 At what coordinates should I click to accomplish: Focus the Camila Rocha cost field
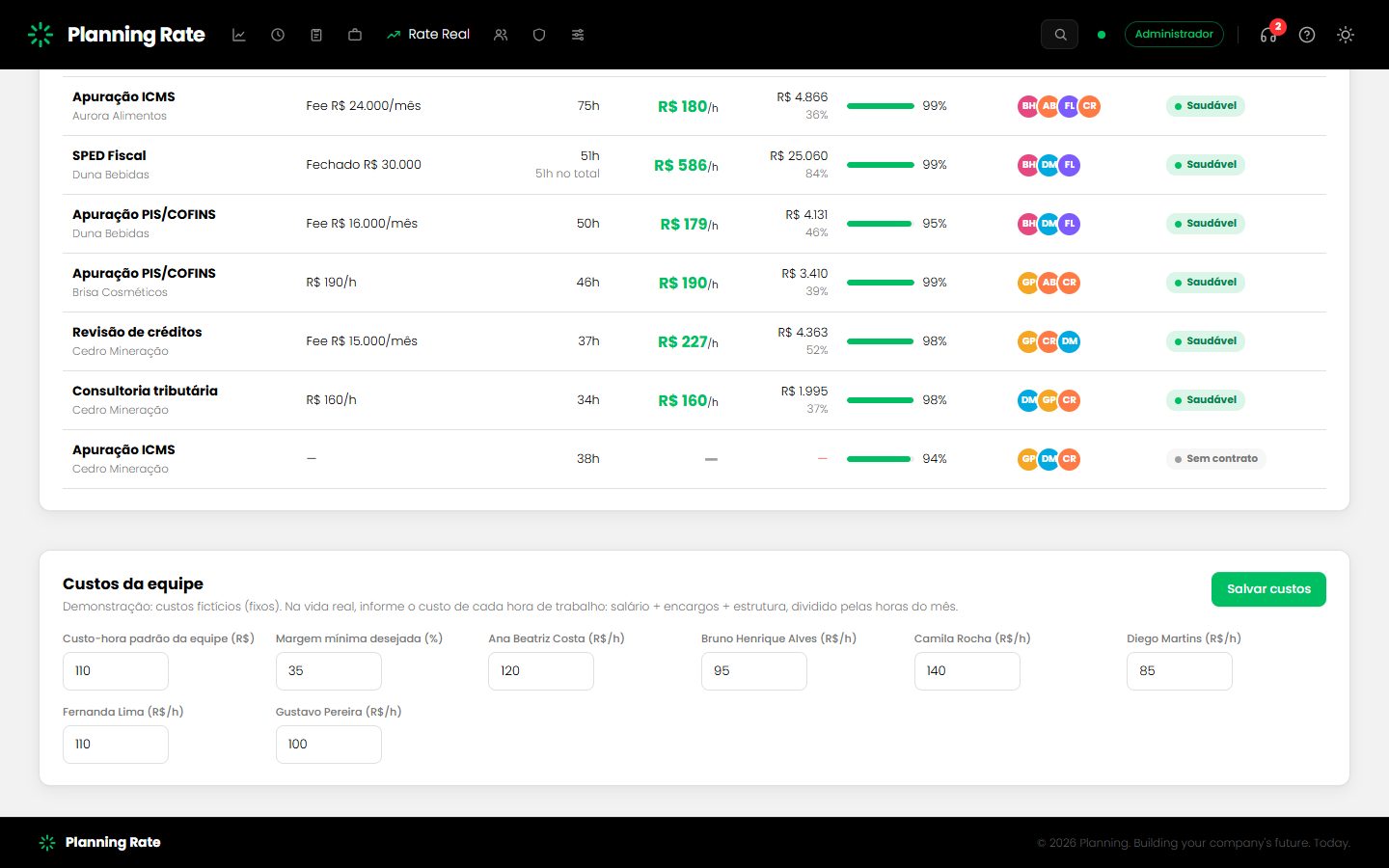(967, 671)
